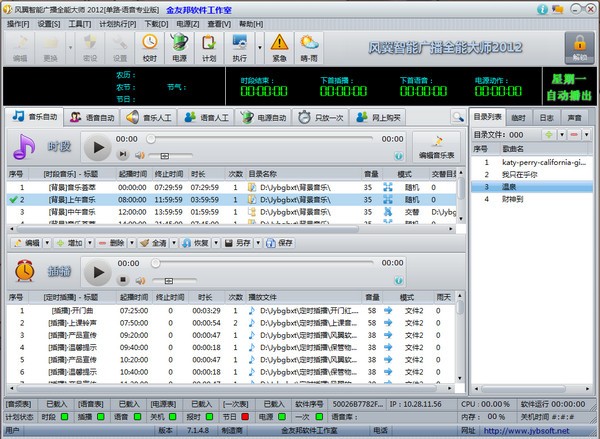Screen dimensions: 600x439
Task: Open the 计划 schedule toolbar button
Action: [x=209, y=48]
